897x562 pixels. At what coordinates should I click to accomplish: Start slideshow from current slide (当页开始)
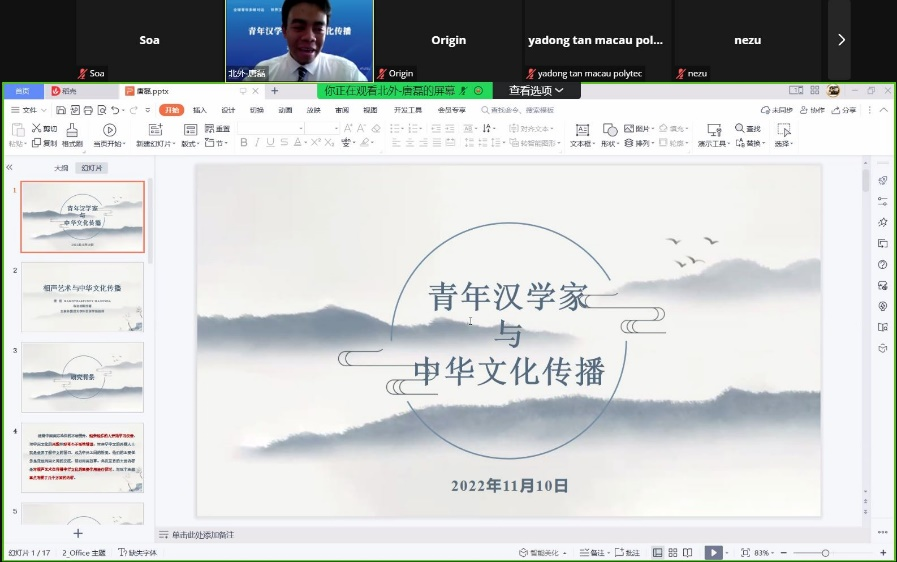(x=109, y=134)
